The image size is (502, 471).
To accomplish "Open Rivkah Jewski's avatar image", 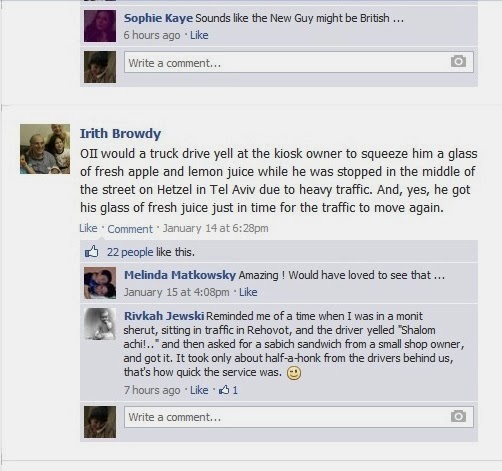I will (x=100, y=324).
